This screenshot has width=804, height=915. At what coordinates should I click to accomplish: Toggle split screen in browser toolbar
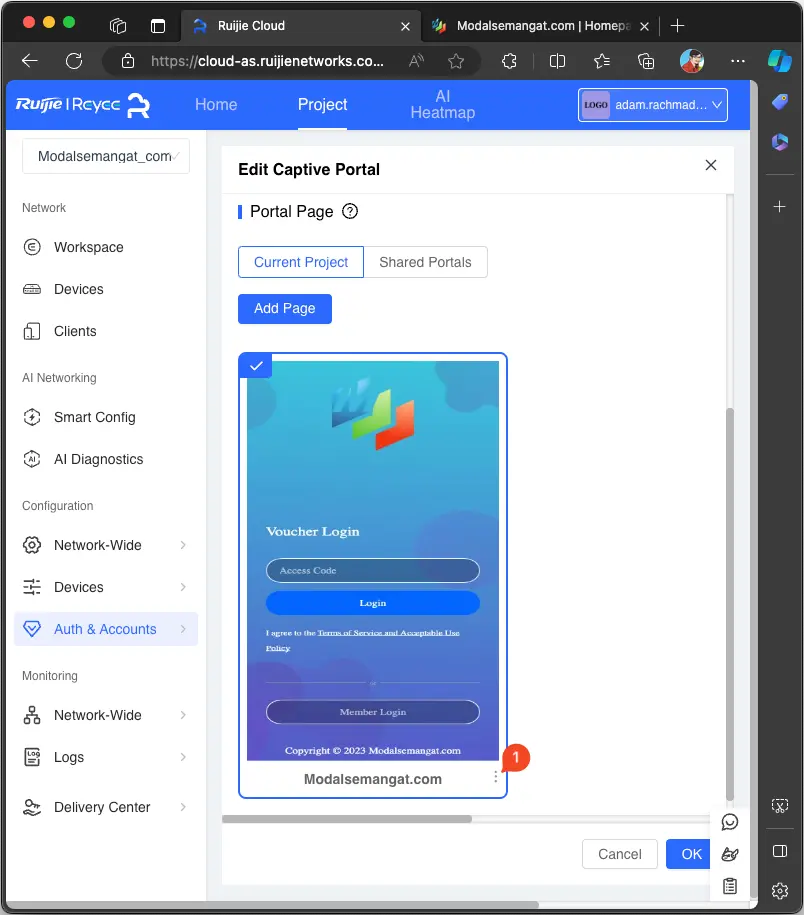point(557,61)
